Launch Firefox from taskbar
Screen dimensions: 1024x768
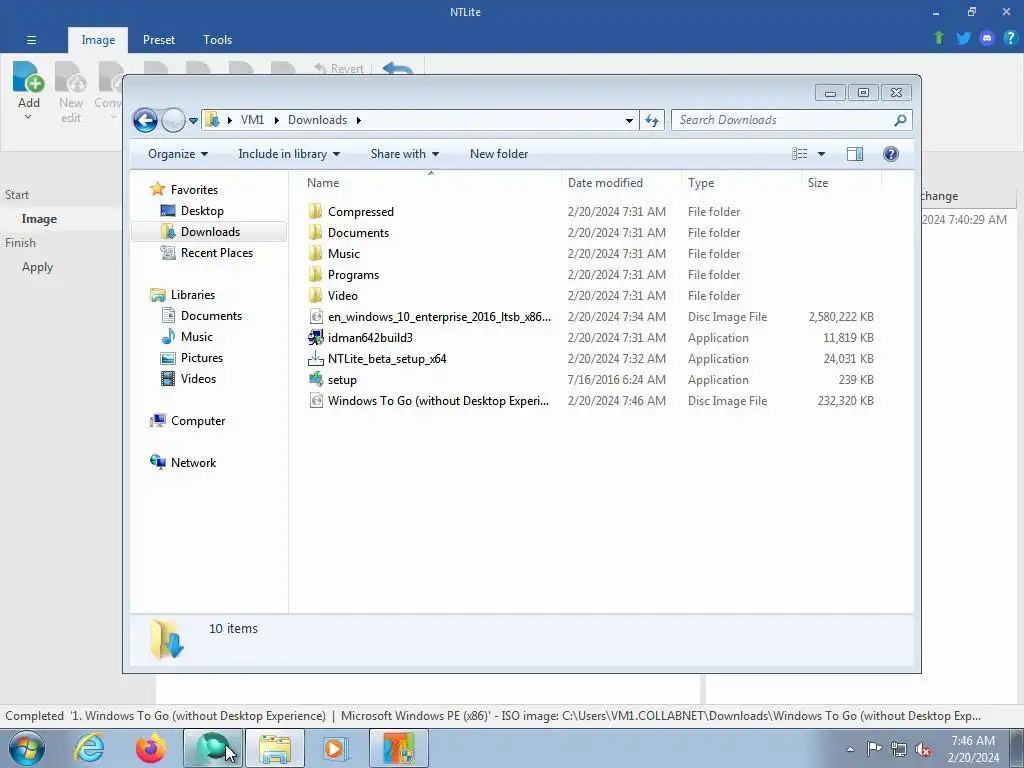(150, 748)
